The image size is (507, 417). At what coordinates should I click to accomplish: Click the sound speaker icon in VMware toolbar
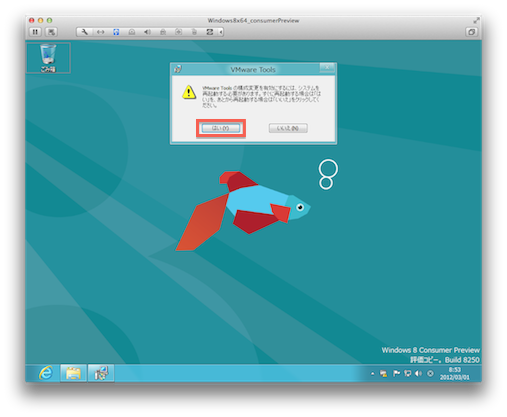[147, 32]
